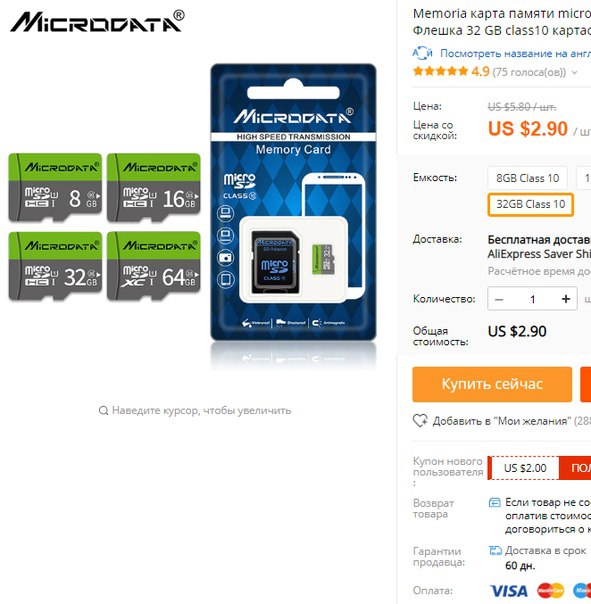
Task: Click the magnifier zoom hint icon
Action: tap(103, 411)
